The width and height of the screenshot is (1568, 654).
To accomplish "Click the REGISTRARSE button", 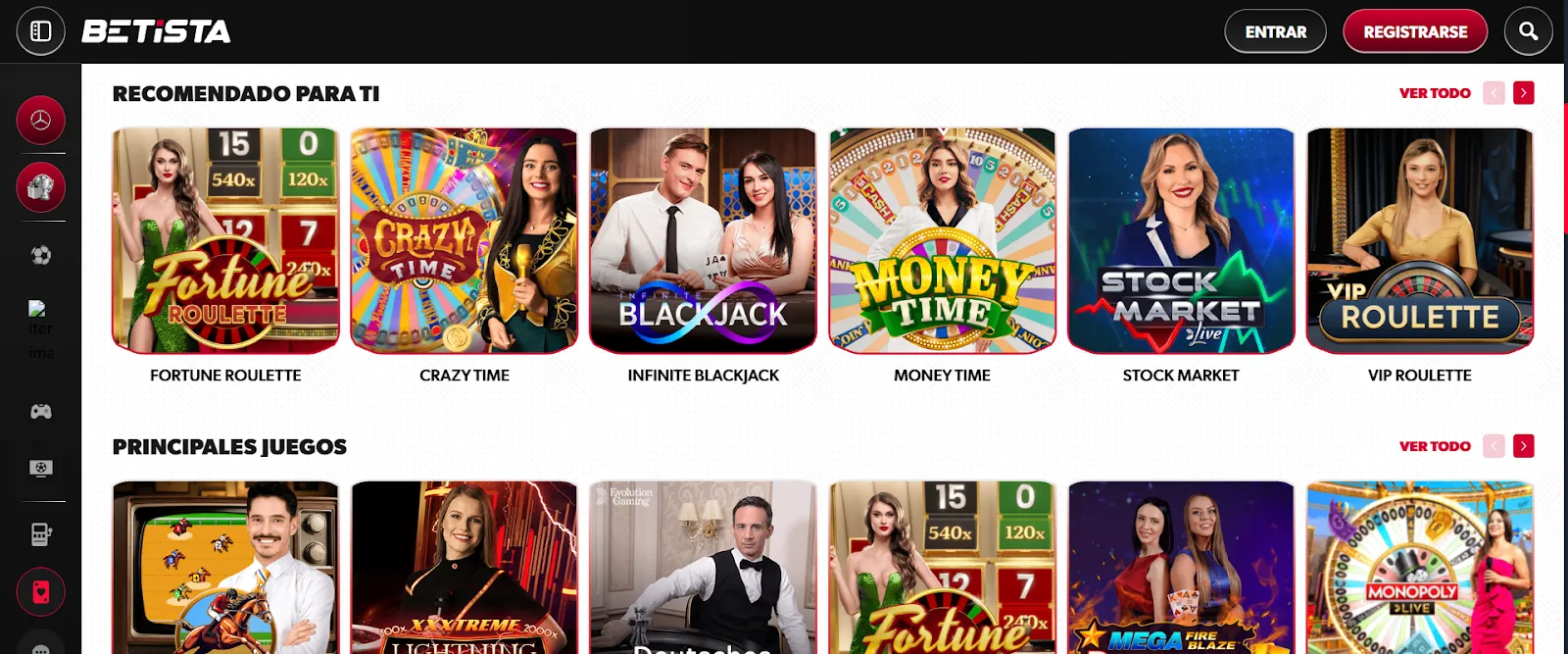I will [x=1415, y=31].
